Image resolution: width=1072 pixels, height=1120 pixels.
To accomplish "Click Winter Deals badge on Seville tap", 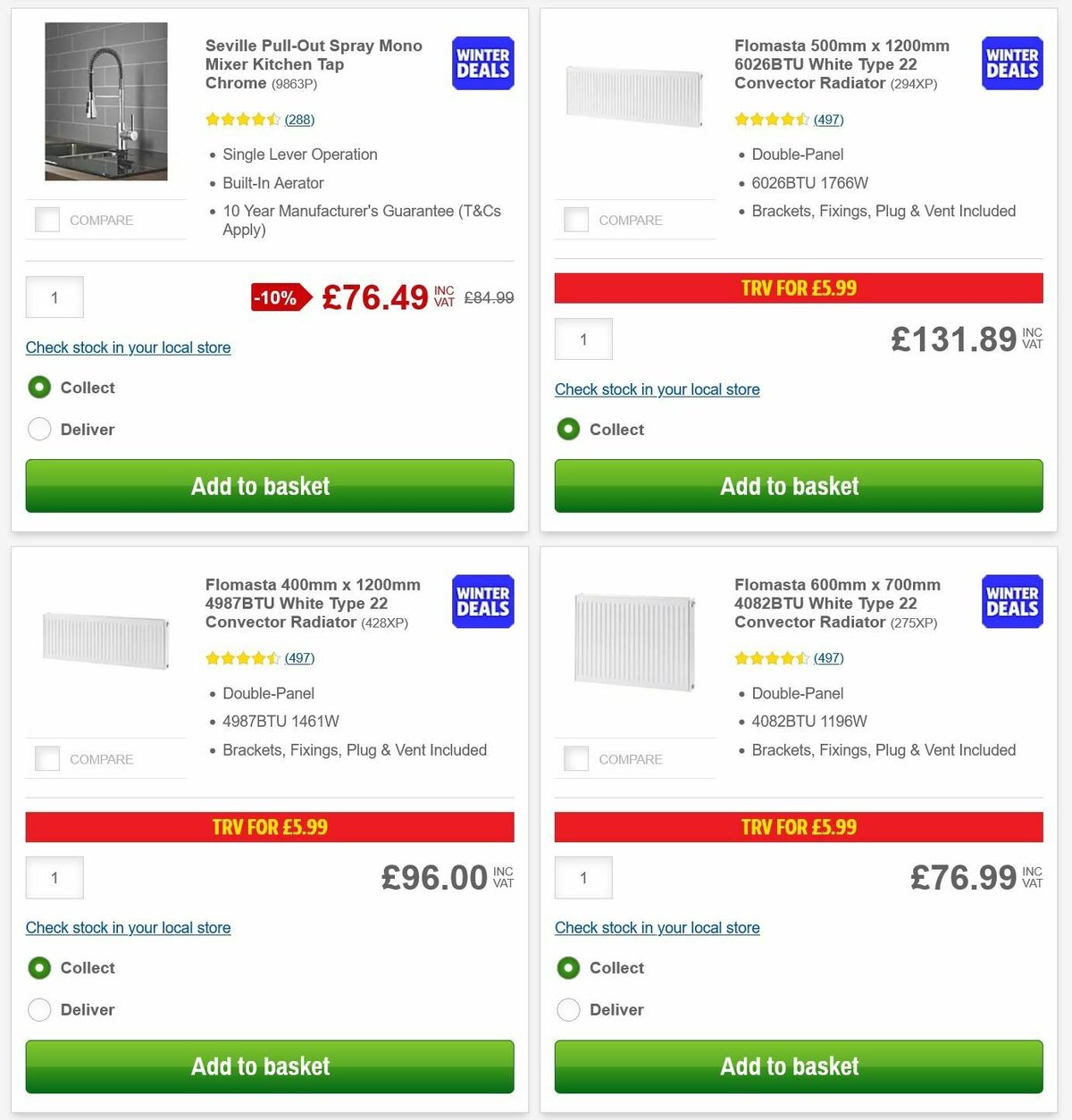I will click(482, 63).
